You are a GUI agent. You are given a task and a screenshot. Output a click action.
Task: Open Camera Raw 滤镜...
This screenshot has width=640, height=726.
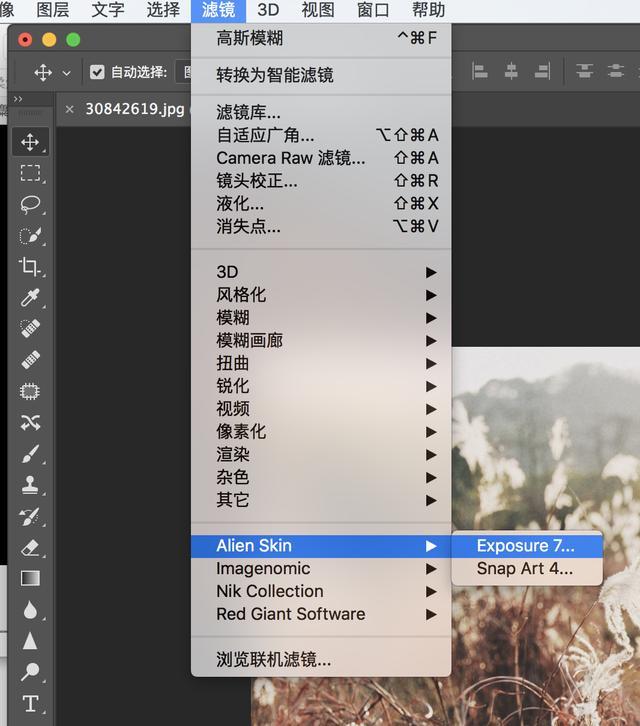point(321,158)
